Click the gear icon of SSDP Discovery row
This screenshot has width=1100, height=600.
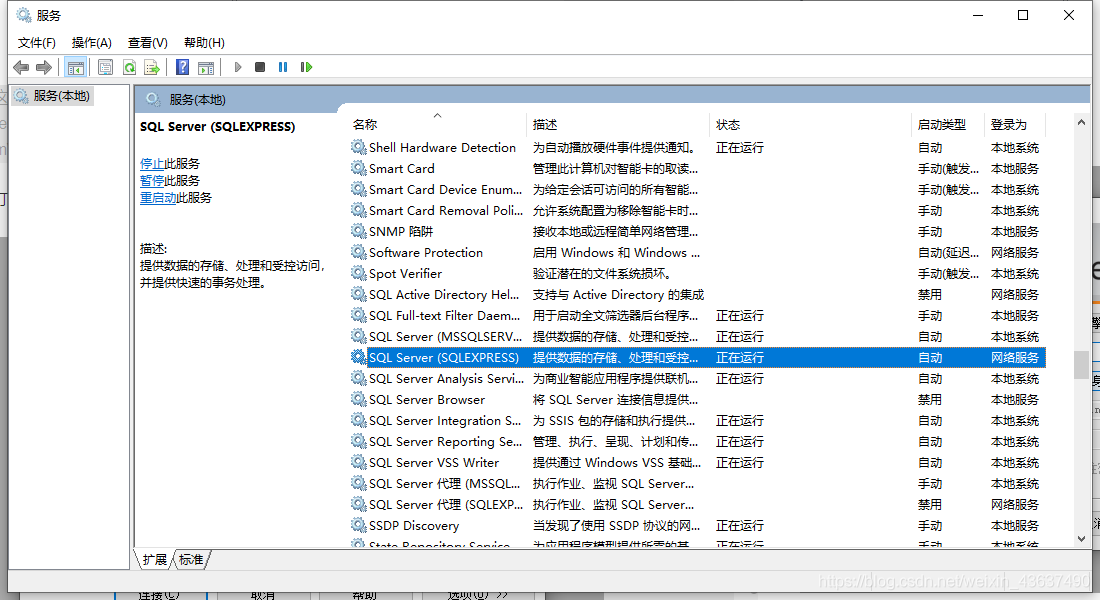click(358, 526)
